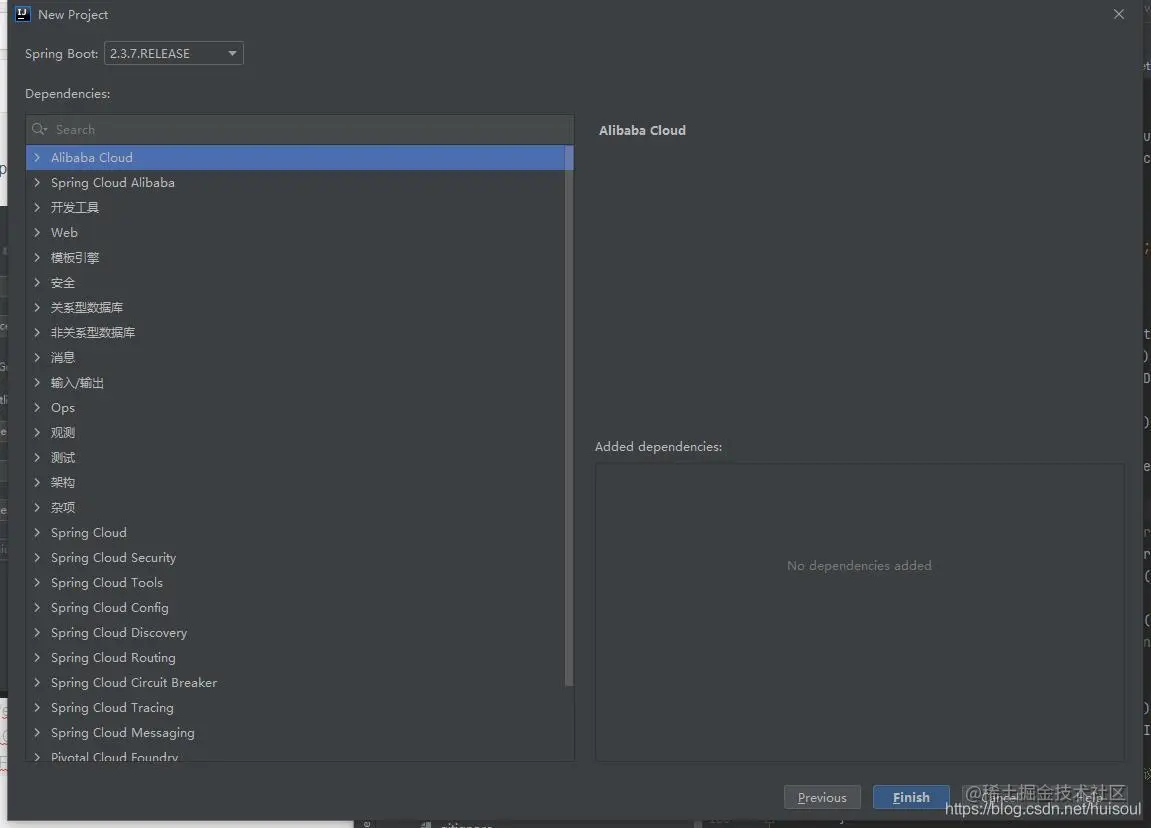Viewport: 1151px width, 828px height.
Task: Expand the Spring Cloud Alibaba chevron
Action: (x=37, y=182)
